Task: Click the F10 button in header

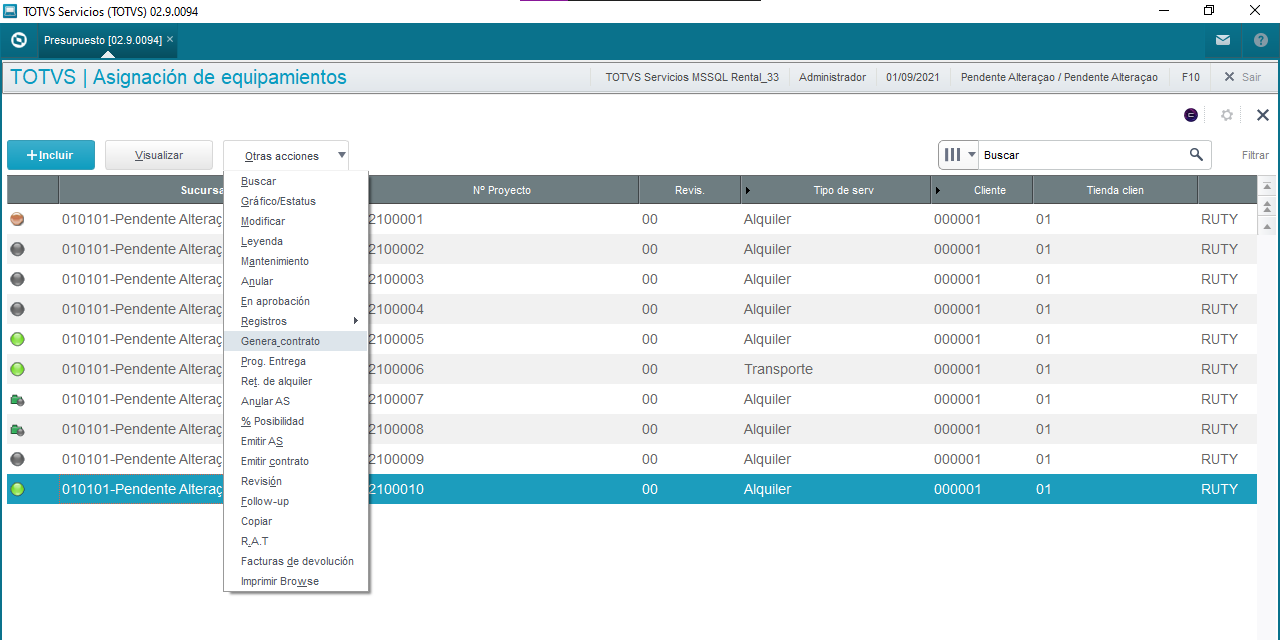Action: 1190,77
